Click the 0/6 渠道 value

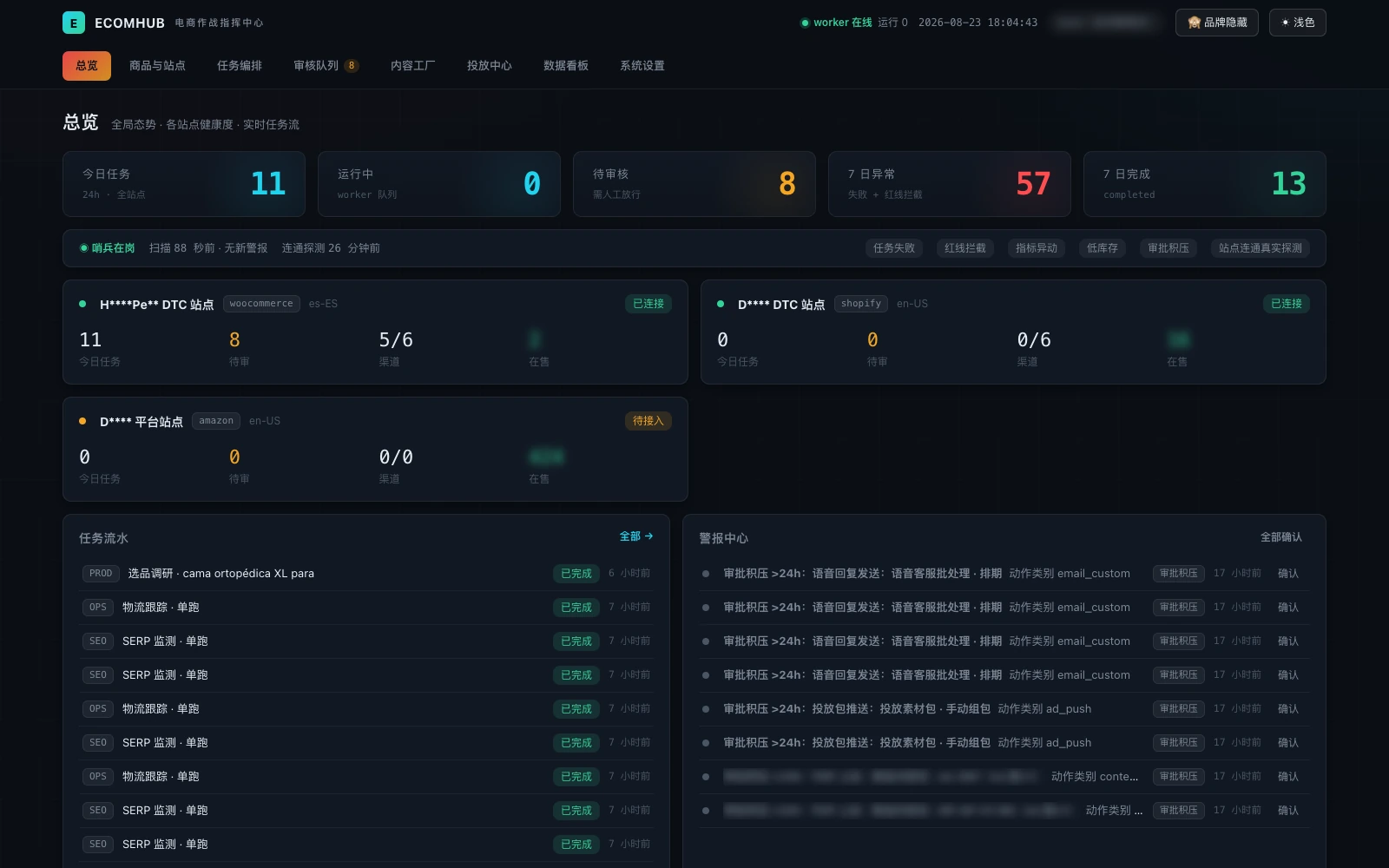[x=1034, y=340]
